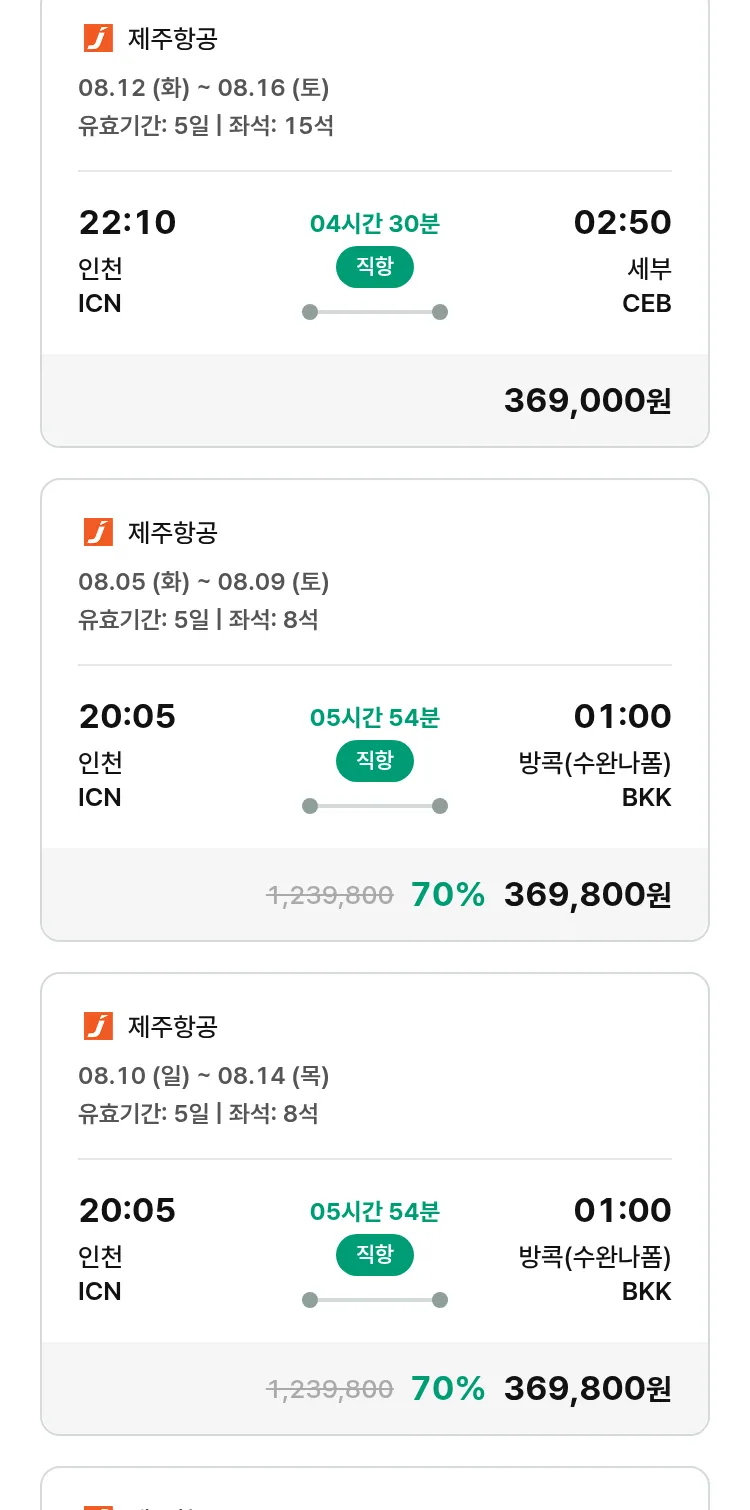Open the 08.12 (화) ~ 08.16 (토) date range

pos(204,88)
